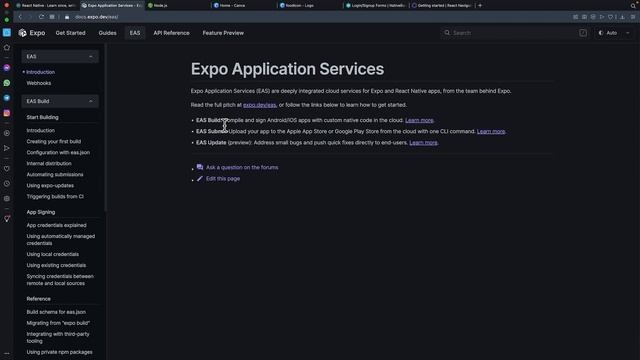640x360 pixels.
Task: Open App credentials explained page
Action: pos(56,225)
